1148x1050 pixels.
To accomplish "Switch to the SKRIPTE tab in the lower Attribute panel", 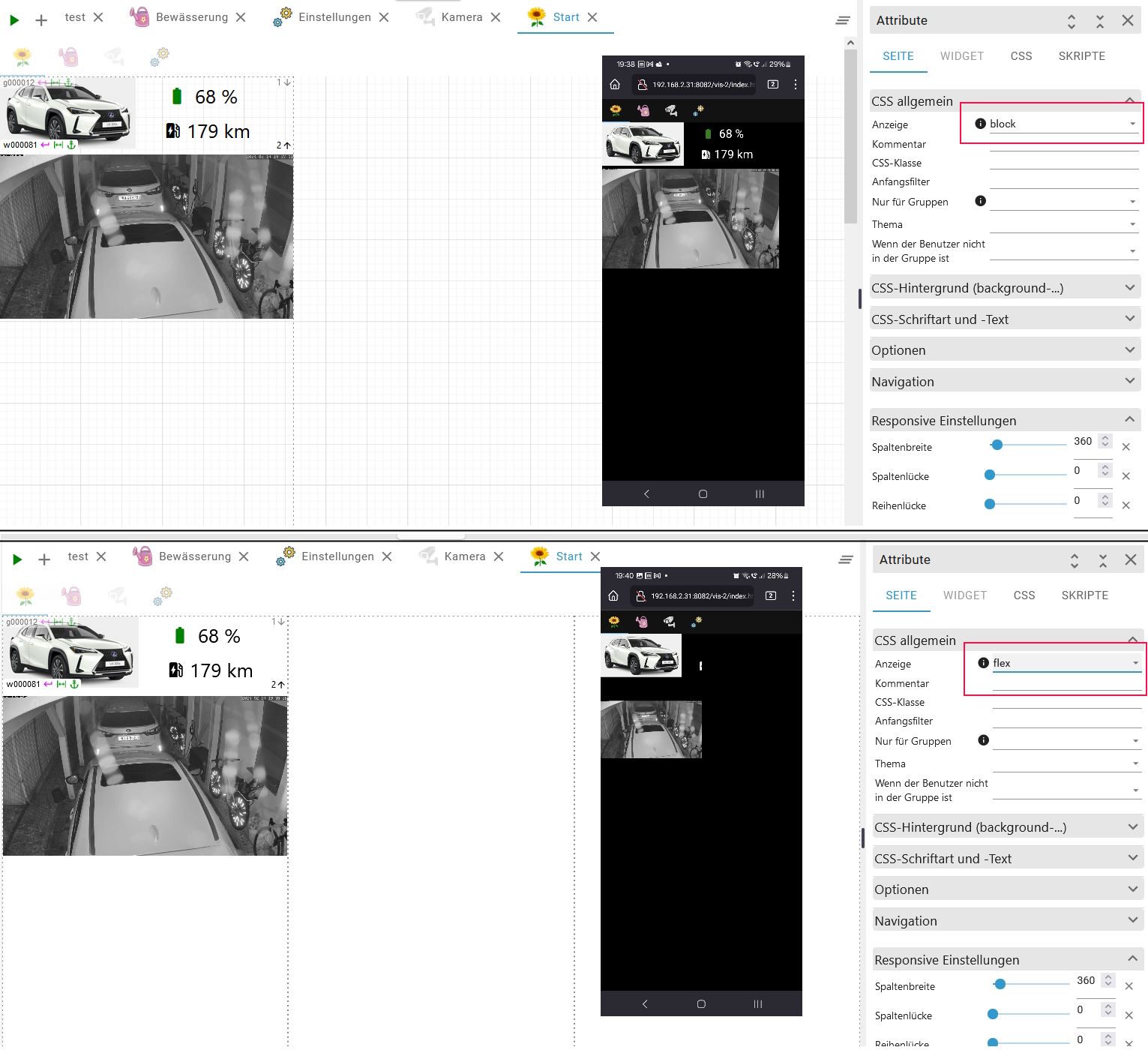I will (1084, 595).
